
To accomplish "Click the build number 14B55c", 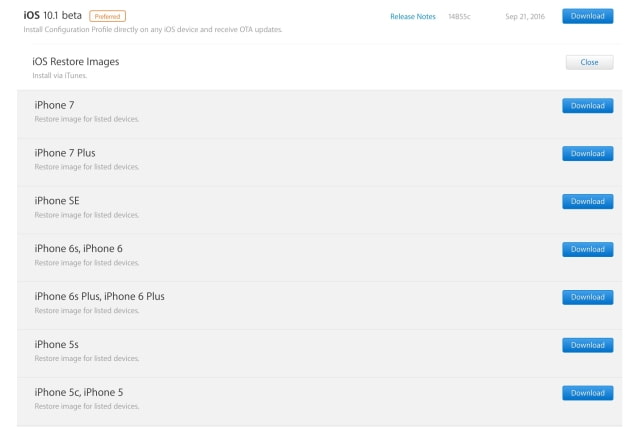I will 459,17.
